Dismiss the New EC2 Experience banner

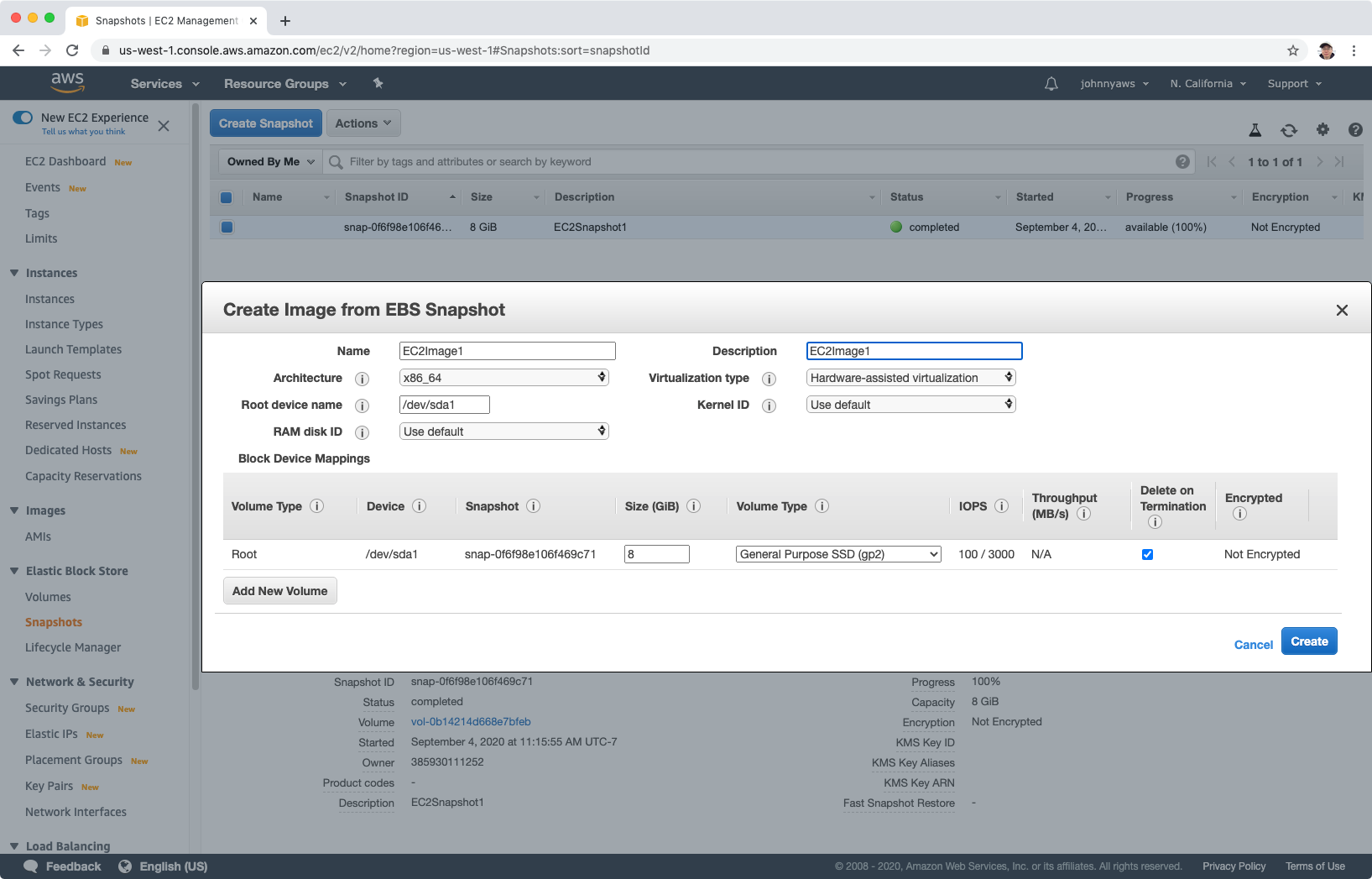[164, 126]
